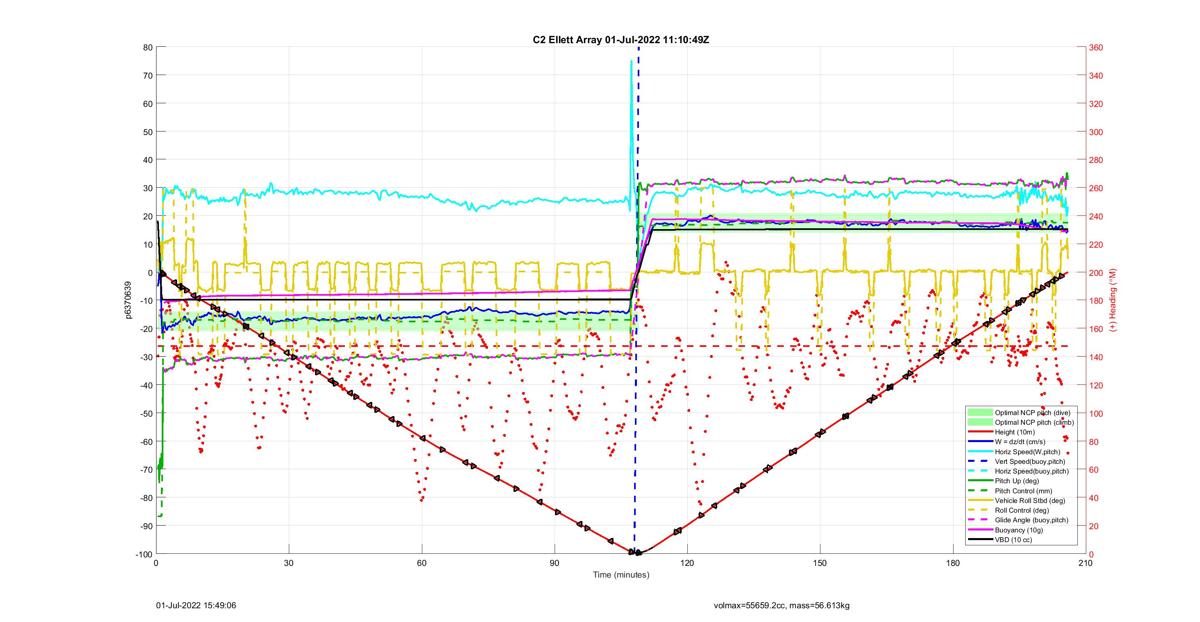Click green legend patch for Optimal NCP pitch (dive)

[x=981, y=412]
